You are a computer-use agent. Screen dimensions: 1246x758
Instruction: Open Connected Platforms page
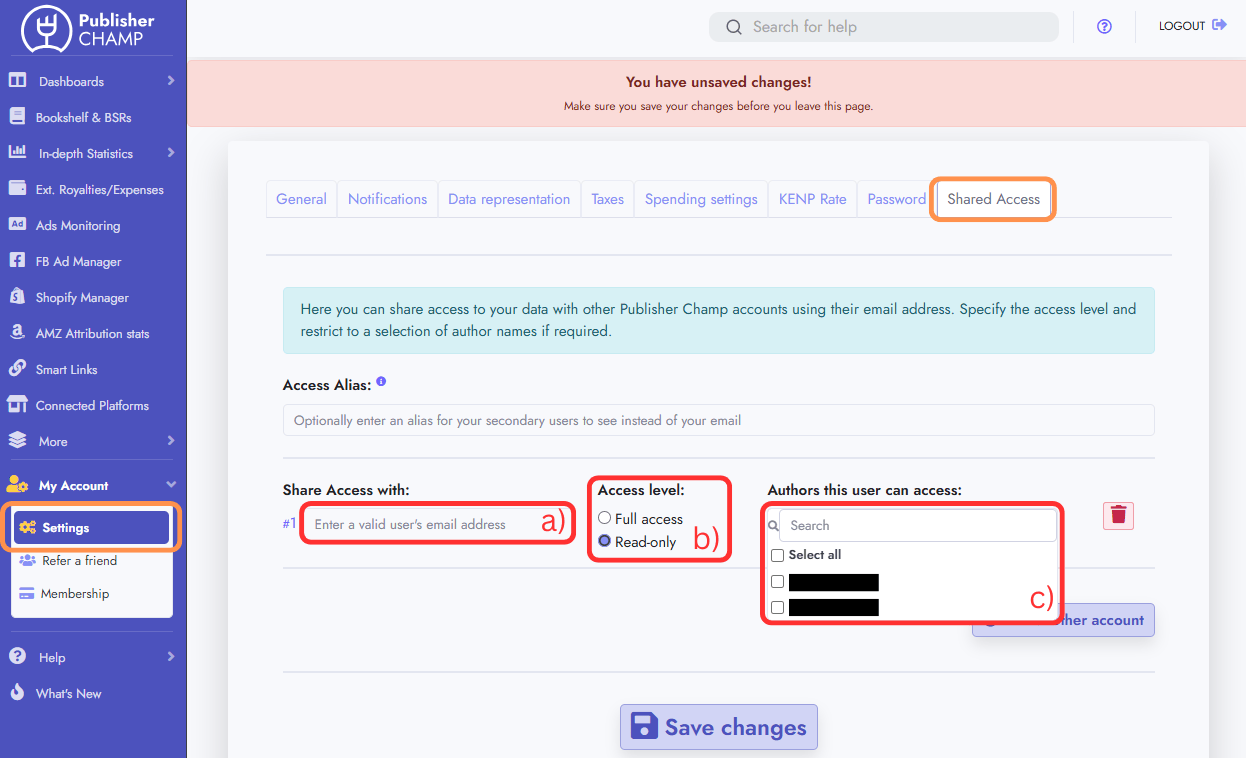pos(93,405)
